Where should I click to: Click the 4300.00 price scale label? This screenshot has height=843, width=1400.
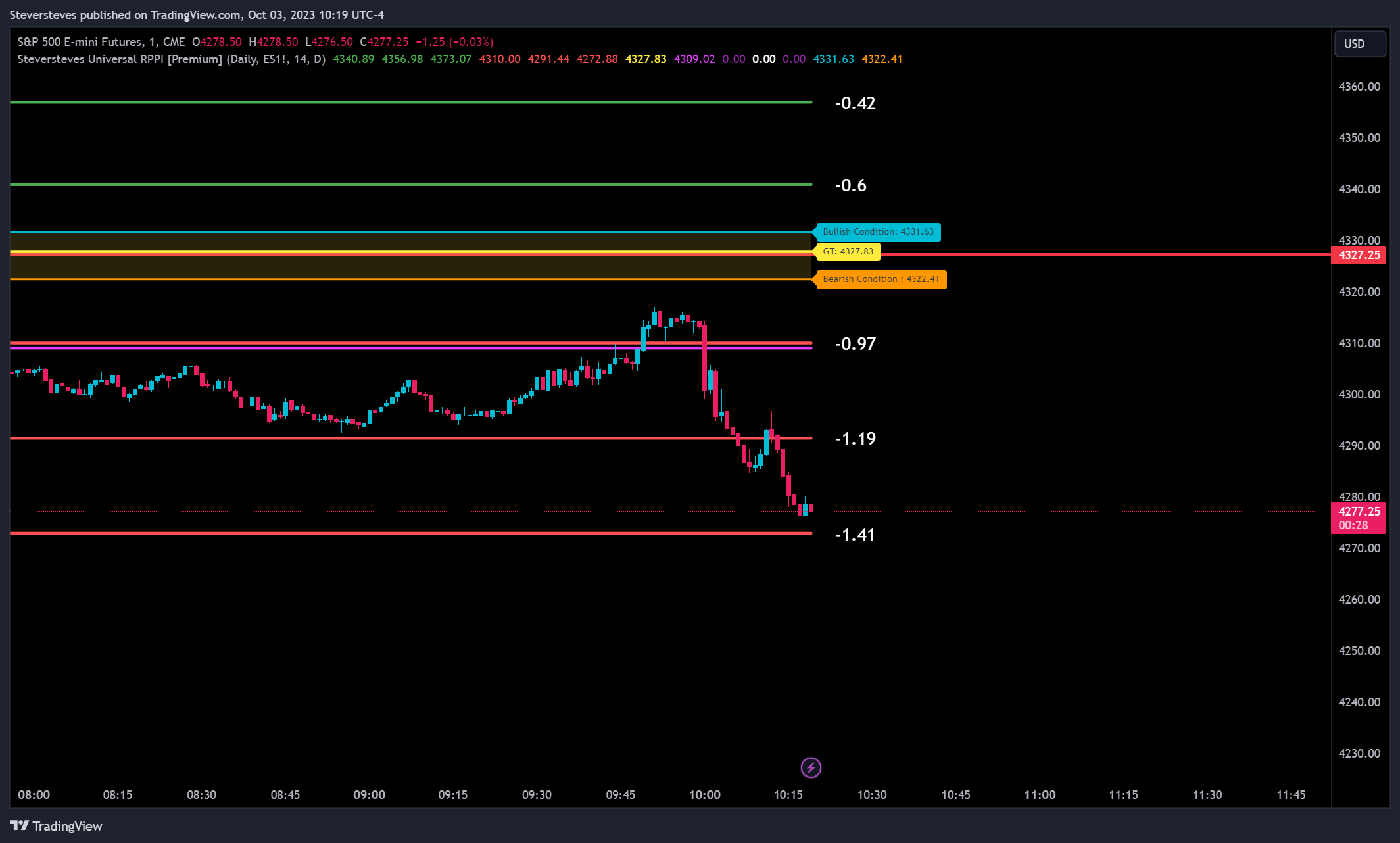pos(1359,395)
